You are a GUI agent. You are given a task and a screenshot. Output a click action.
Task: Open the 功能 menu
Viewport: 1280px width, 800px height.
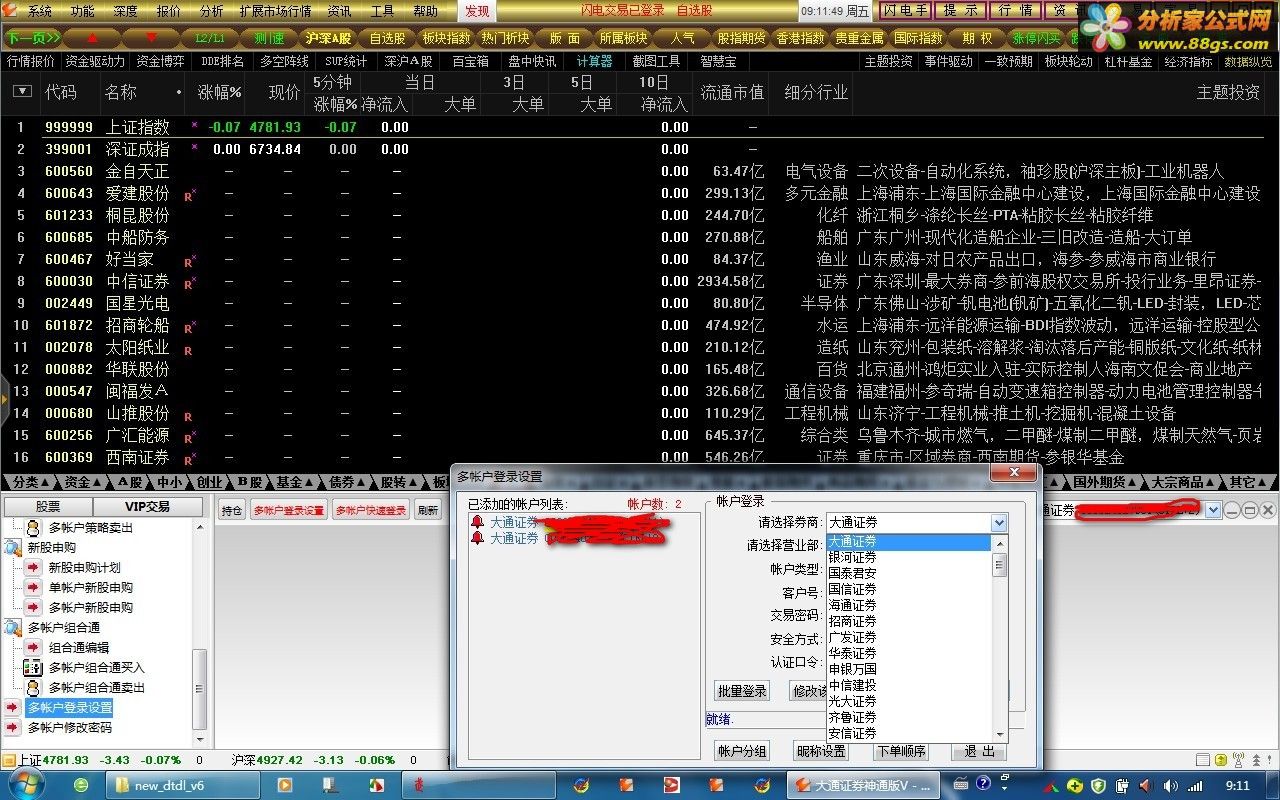(x=82, y=11)
